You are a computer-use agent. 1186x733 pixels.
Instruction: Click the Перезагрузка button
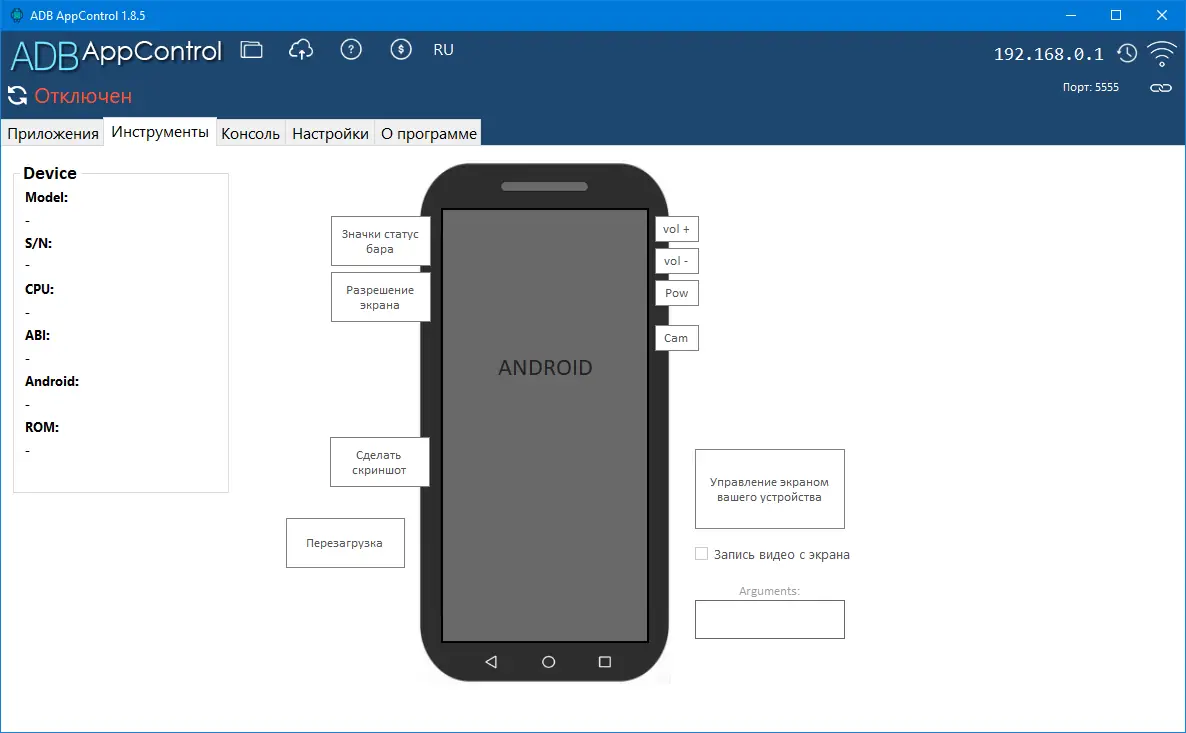[345, 543]
